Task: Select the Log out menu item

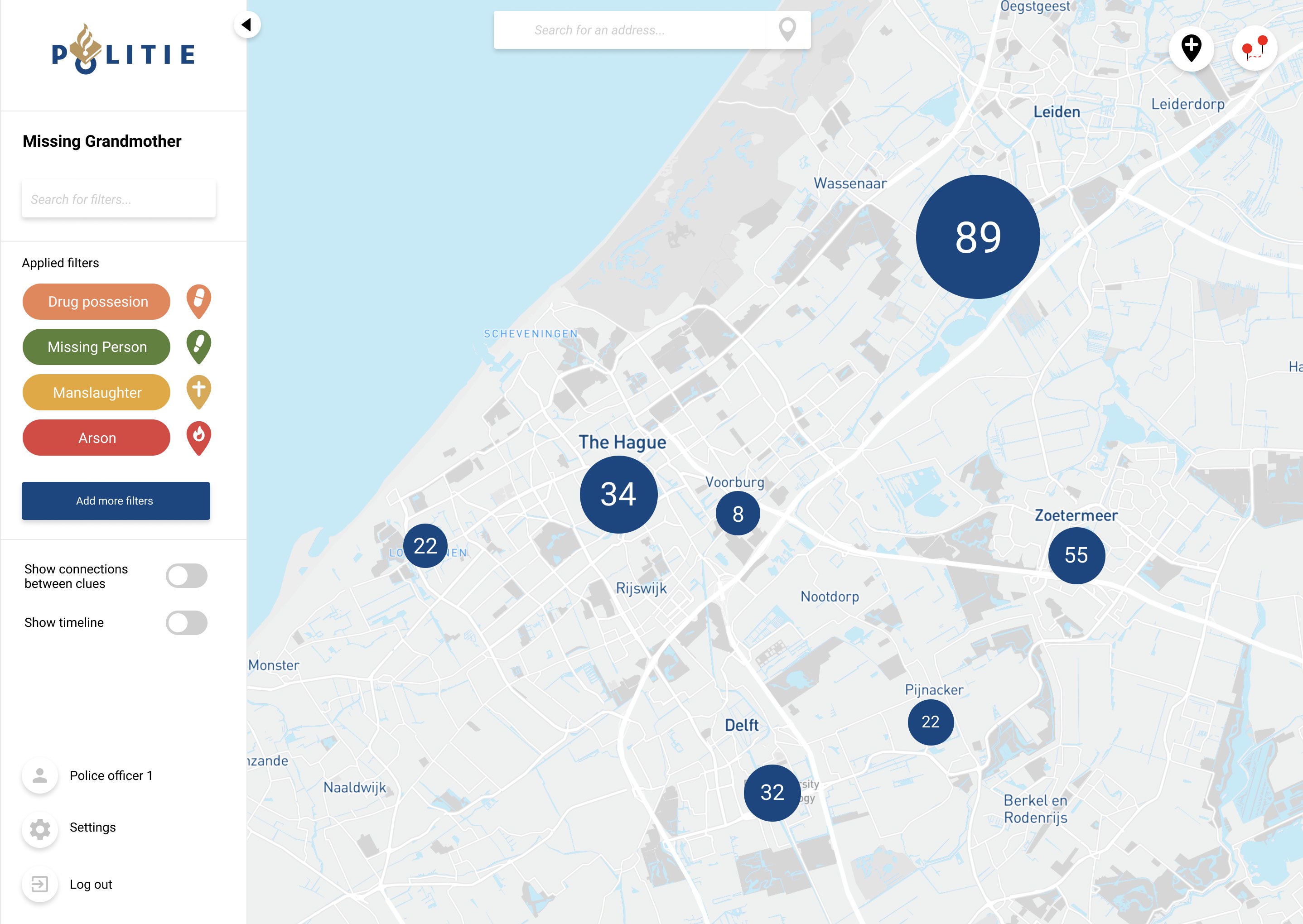Action: pyautogui.click(x=91, y=884)
